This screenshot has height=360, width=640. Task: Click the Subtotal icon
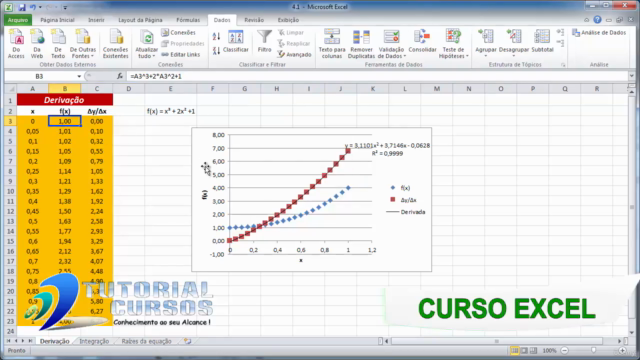(x=542, y=41)
